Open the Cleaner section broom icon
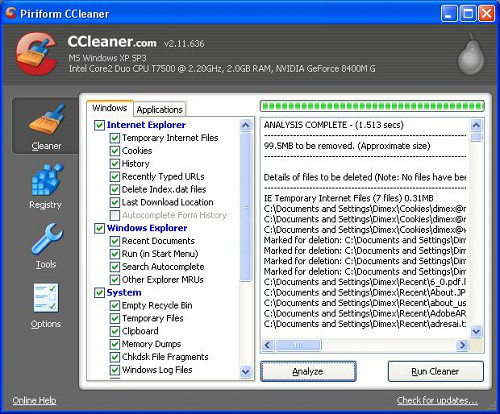 (46, 120)
